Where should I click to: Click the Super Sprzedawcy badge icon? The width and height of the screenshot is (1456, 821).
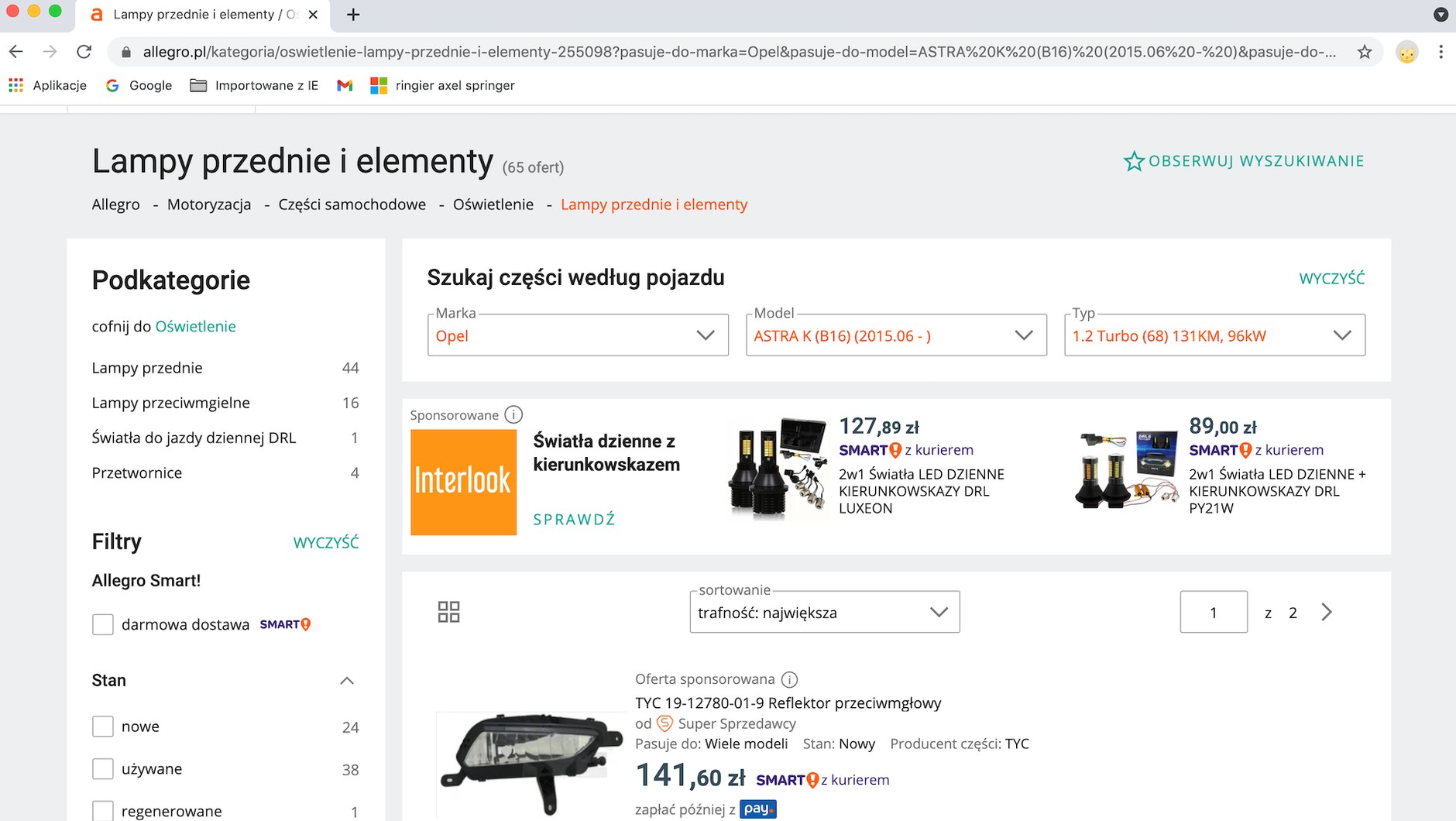click(664, 723)
